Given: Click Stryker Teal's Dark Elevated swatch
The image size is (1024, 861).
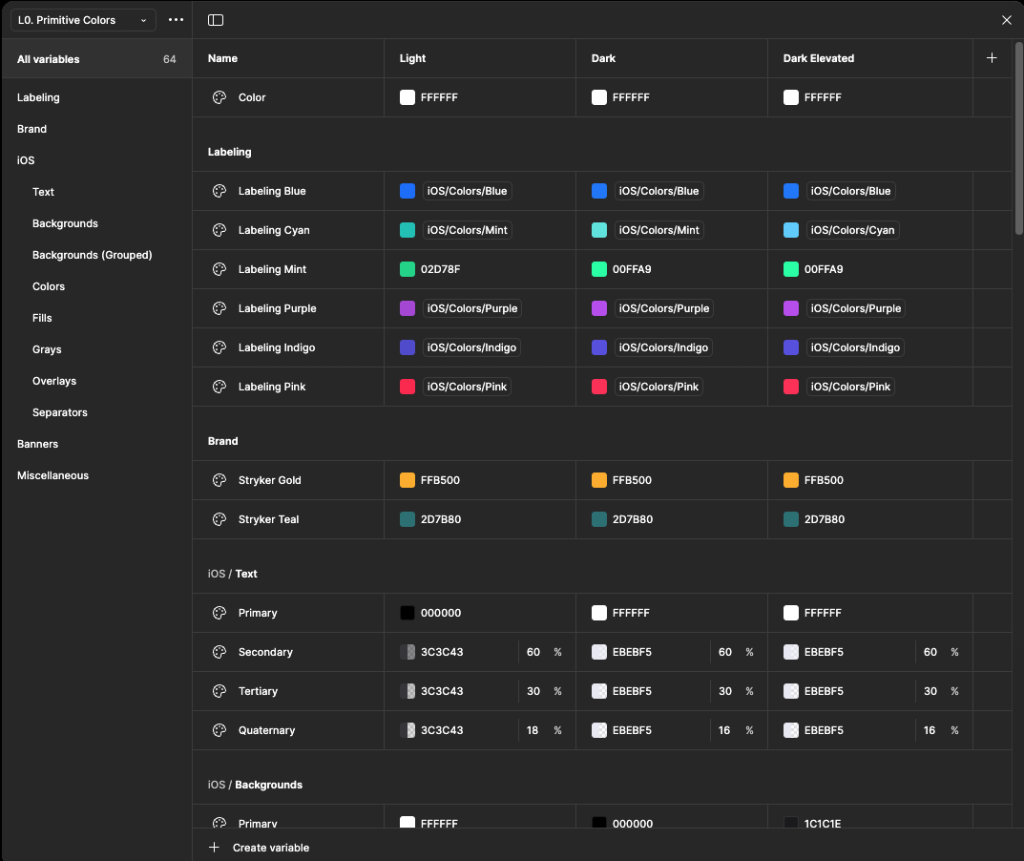Looking at the screenshot, I should (791, 519).
